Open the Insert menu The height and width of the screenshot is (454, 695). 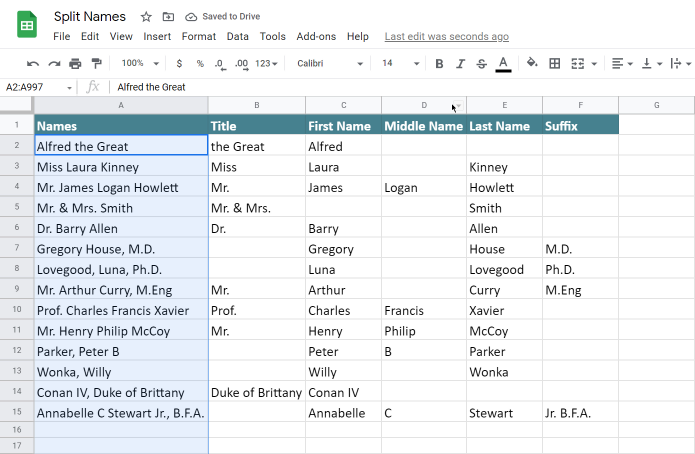(157, 36)
